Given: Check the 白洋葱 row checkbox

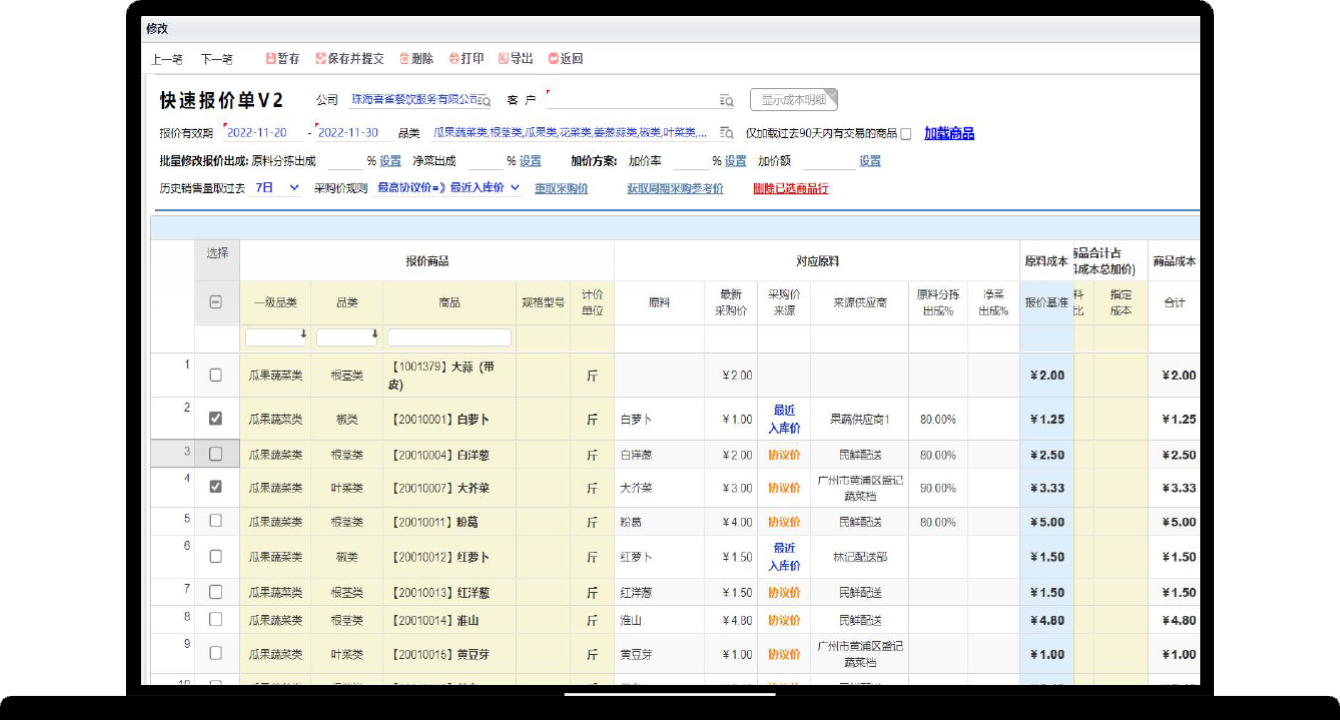Looking at the screenshot, I should (215, 454).
